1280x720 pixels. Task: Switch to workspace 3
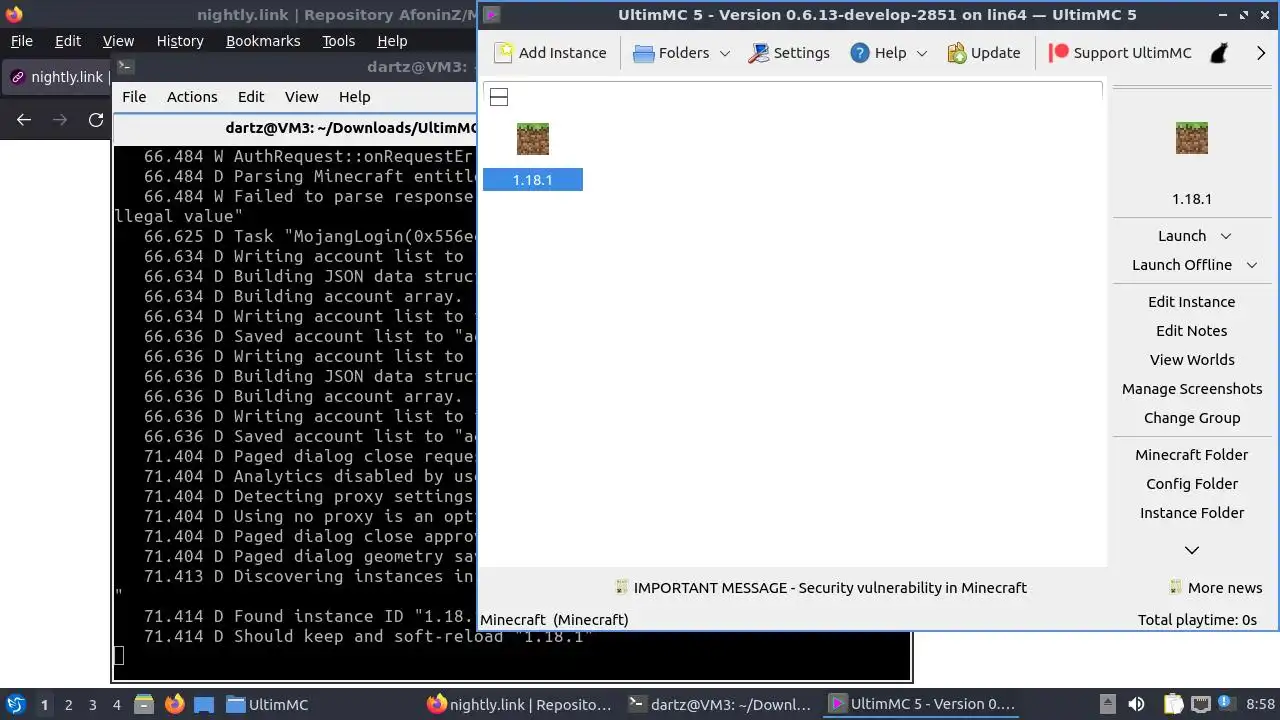(92, 705)
